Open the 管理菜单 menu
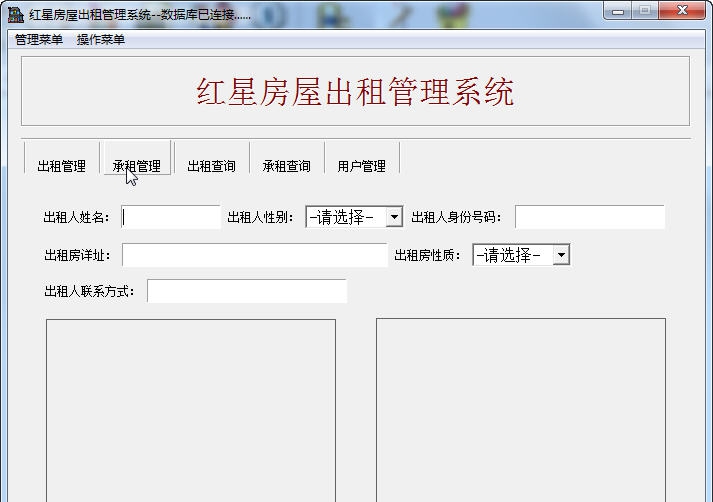 [39, 40]
